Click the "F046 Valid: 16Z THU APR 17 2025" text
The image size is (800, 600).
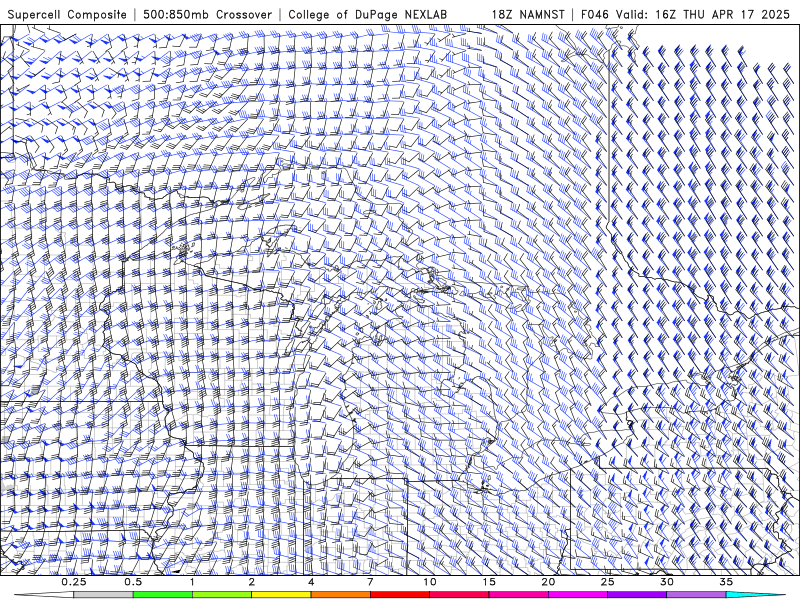click(685, 14)
